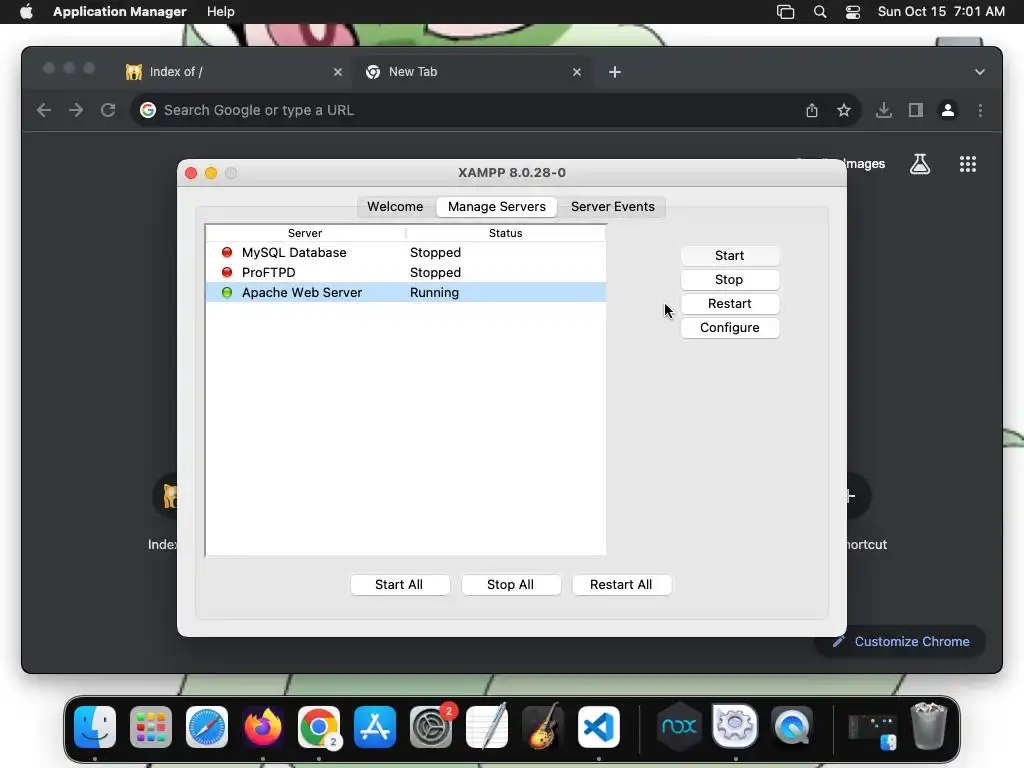Click Chrome back arrow

point(44,110)
